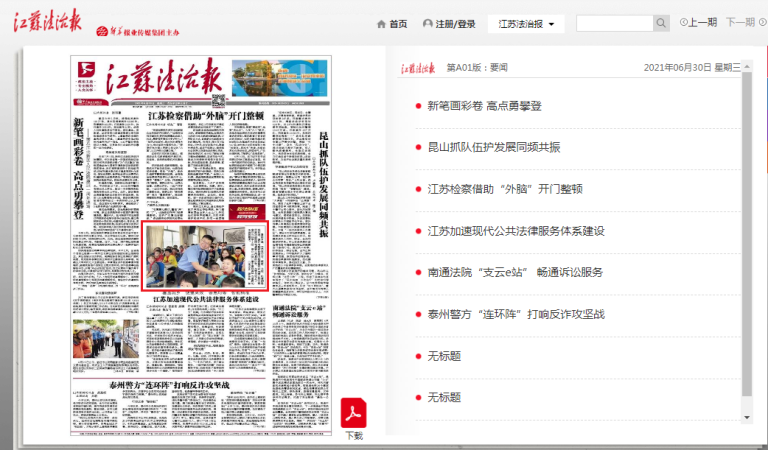Click the 新华报业传媒集团主办 sponsor logo
768x450 pixels.
(x=138, y=32)
